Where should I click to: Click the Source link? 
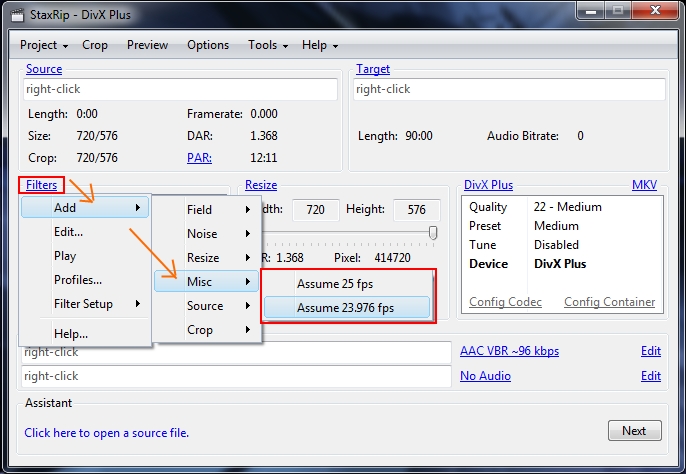pyautogui.click(x=44, y=69)
